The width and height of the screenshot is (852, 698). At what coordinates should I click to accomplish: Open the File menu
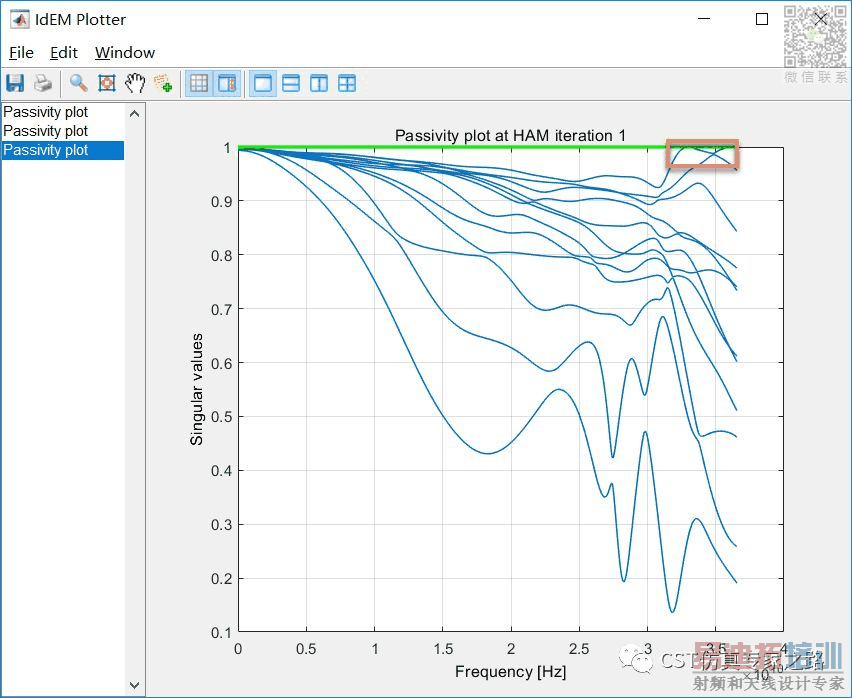pos(21,53)
